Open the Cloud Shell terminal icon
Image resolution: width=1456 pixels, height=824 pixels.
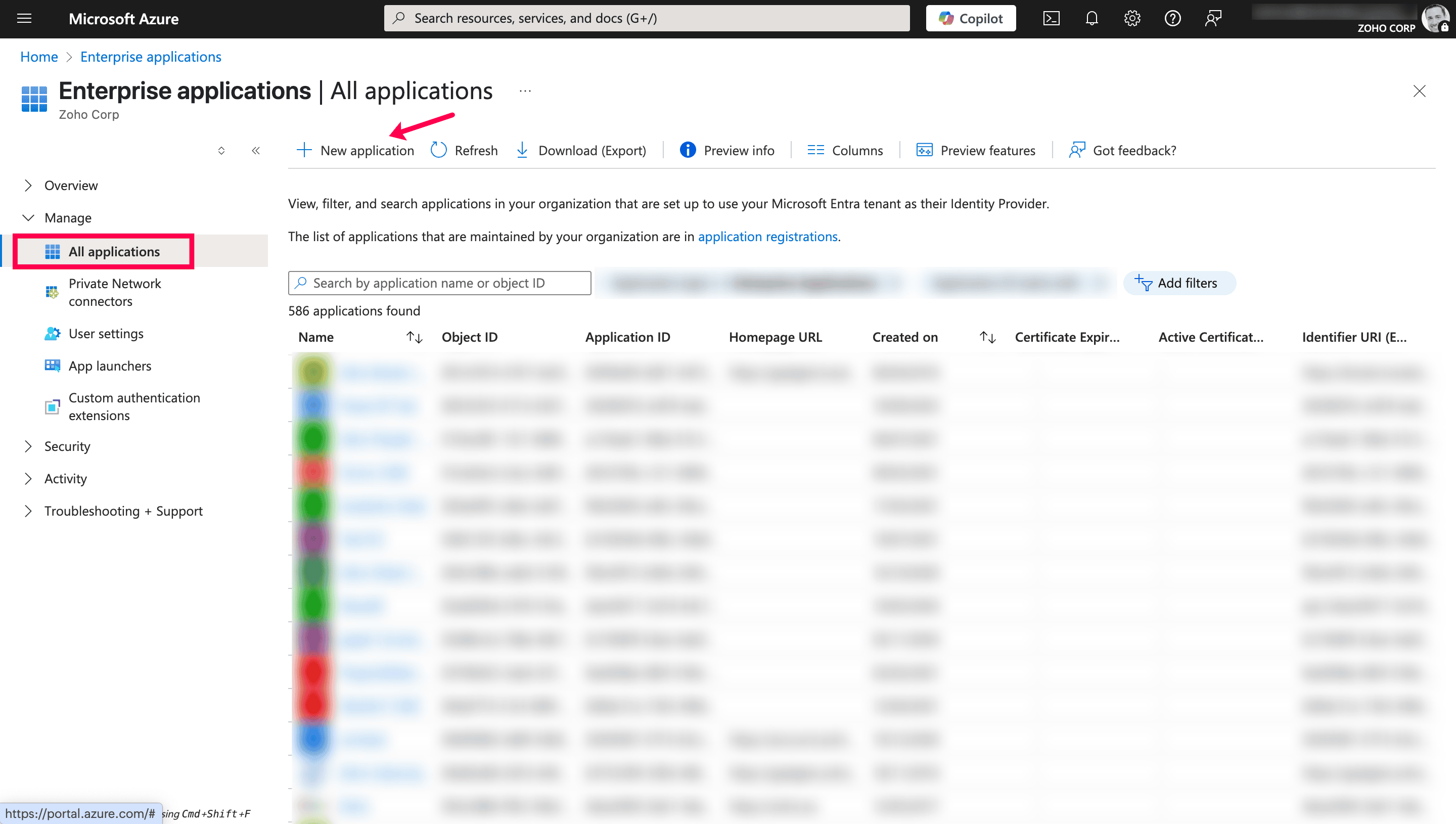tap(1051, 18)
